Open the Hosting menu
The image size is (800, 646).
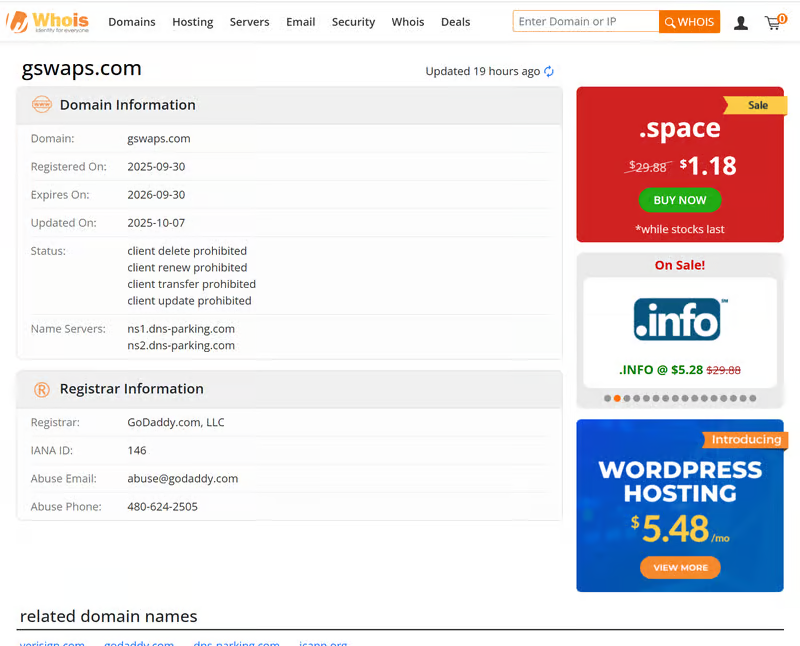[192, 22]
